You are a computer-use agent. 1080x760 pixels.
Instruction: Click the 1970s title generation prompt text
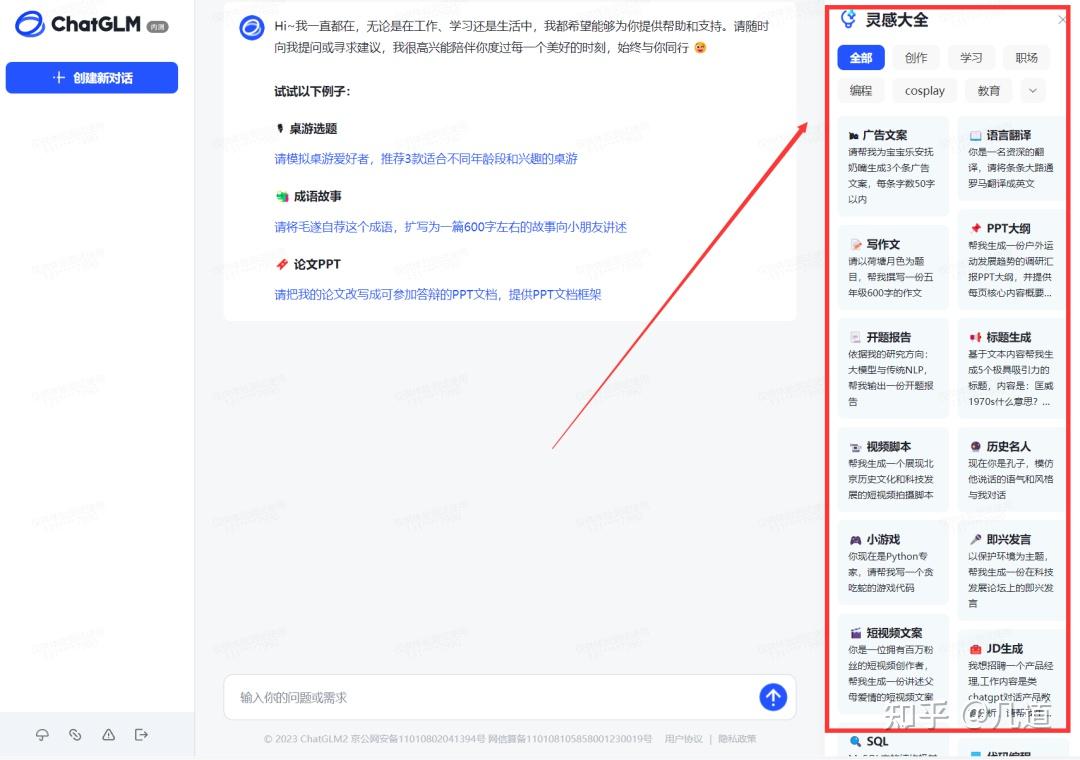pos(1010,378)
